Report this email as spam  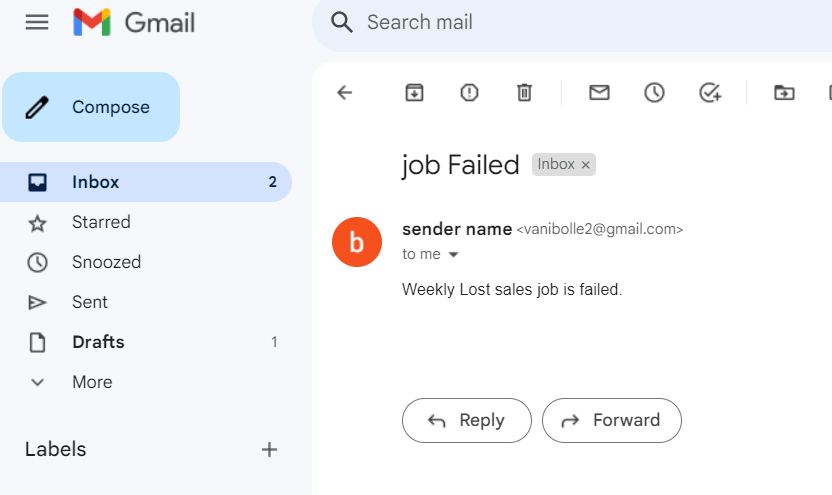point(469,93)
